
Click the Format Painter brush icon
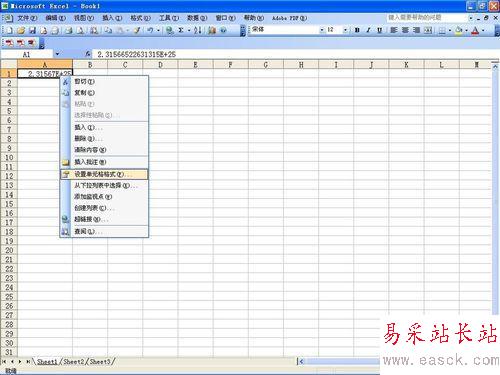(x=137, y=30)
